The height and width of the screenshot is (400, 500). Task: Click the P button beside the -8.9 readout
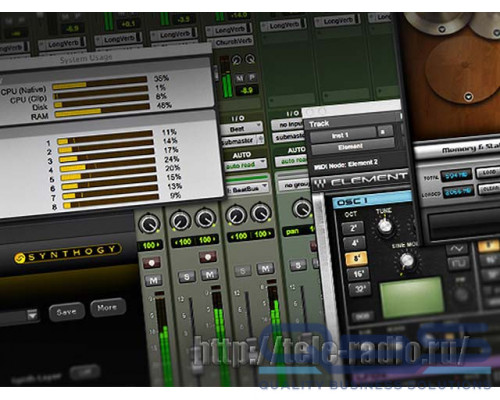point(252,77)
